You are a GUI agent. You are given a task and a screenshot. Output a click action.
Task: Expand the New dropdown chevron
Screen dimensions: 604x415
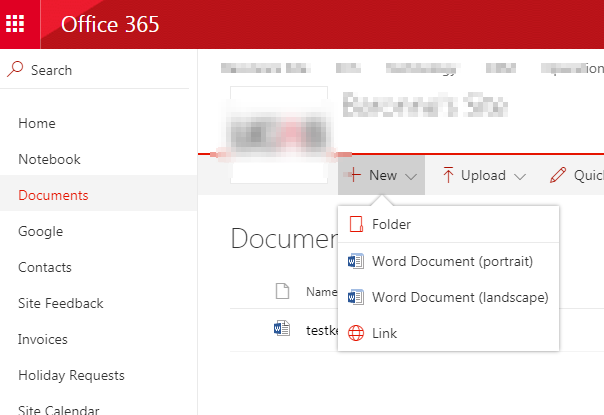tap(411, 176)
